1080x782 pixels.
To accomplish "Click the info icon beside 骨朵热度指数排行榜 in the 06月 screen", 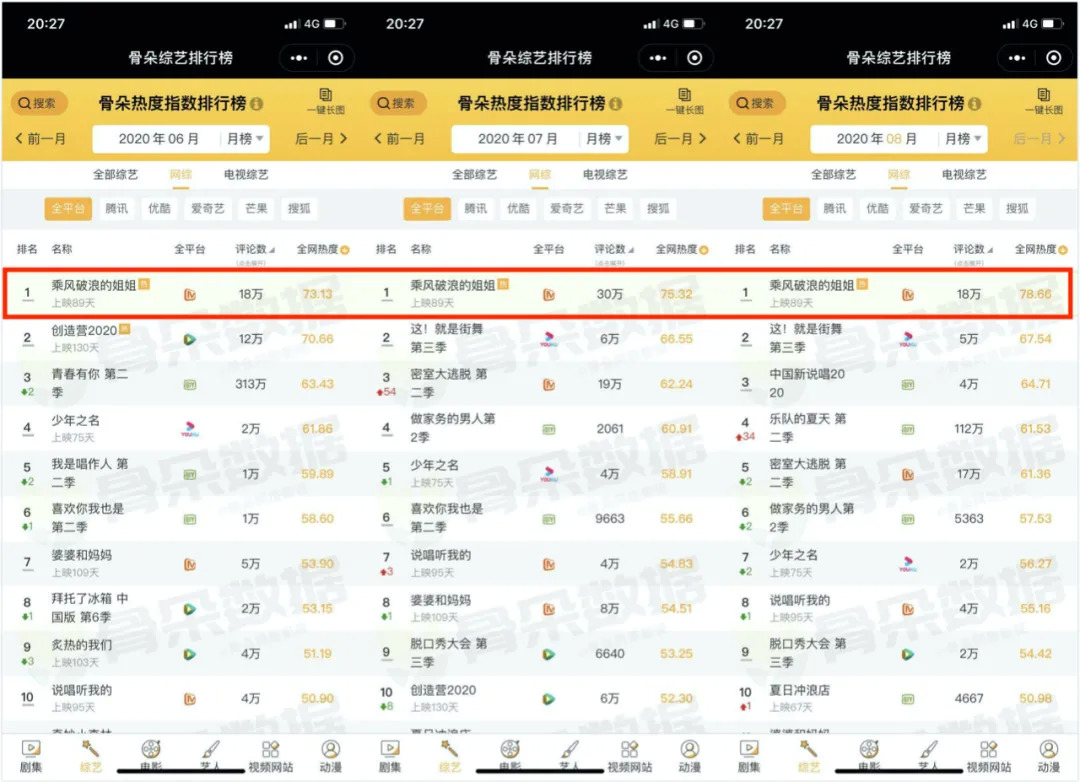I will pos(257,104).
